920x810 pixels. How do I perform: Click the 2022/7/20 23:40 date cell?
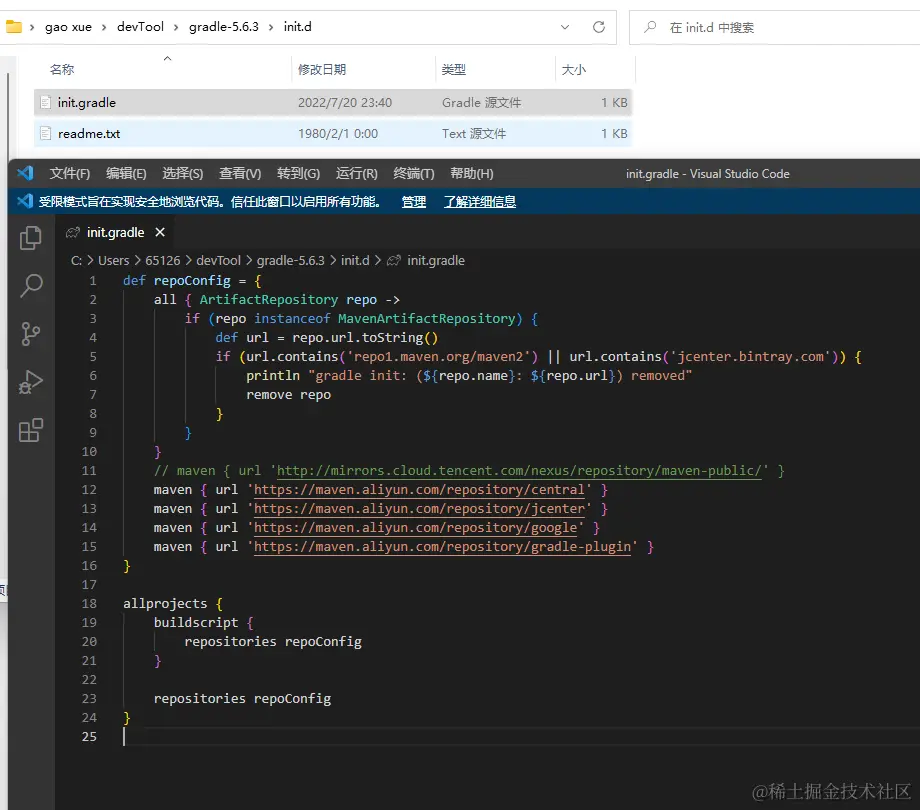[345, 103]
